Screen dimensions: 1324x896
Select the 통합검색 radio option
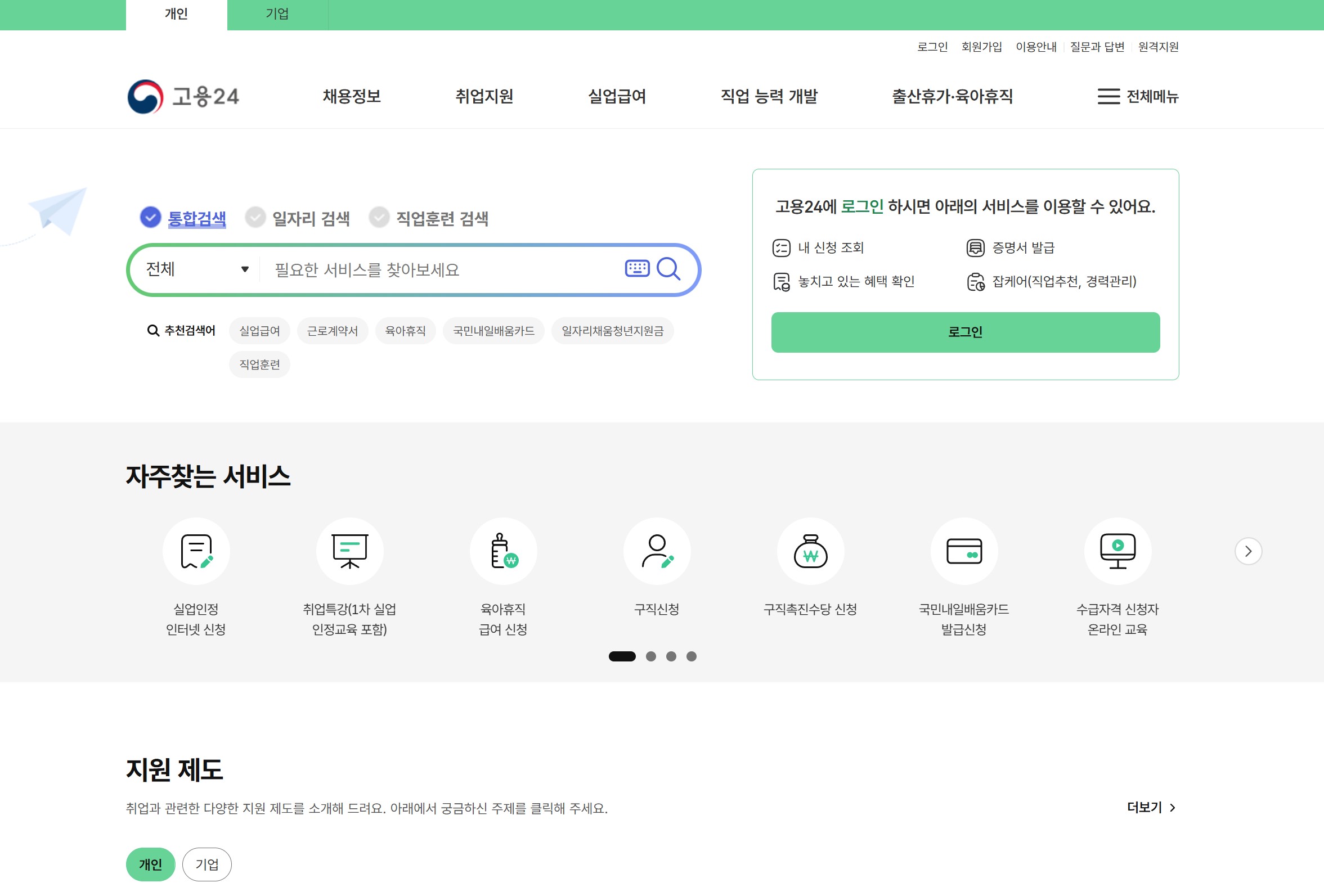[x=150, y=217]
